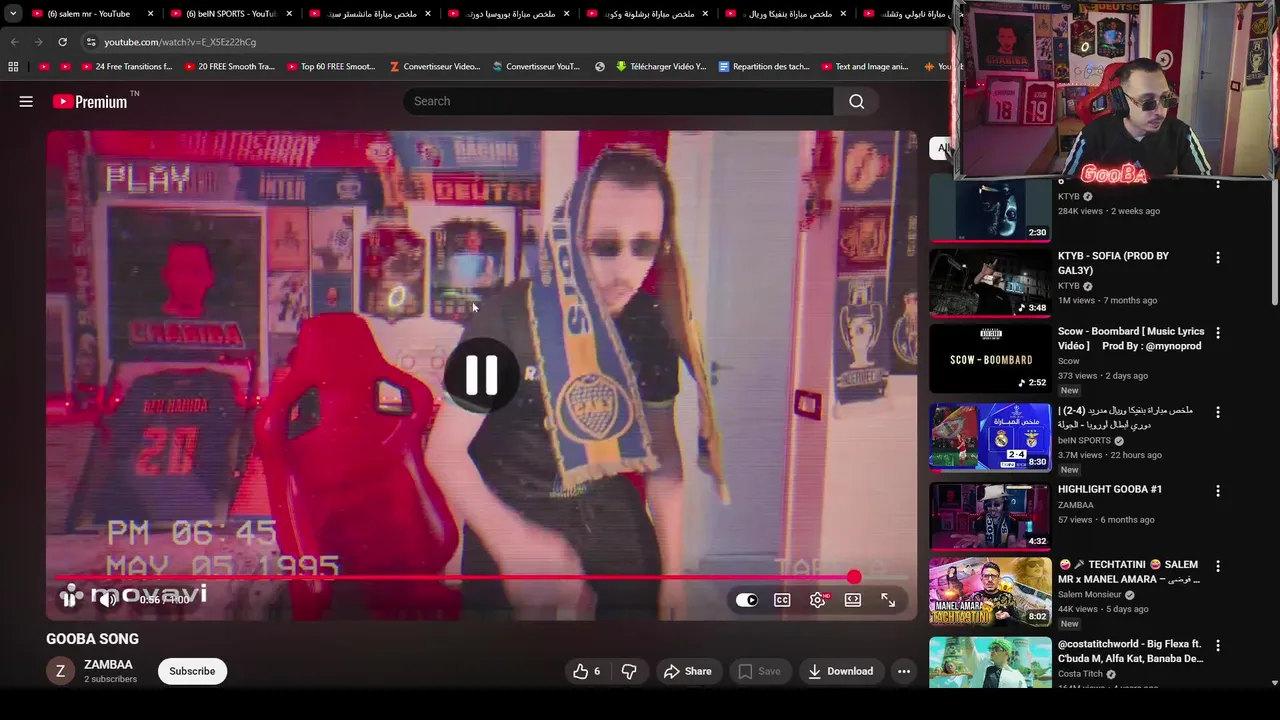Click the search magnifier button
1280x720 pixels.
coord(857,101)
